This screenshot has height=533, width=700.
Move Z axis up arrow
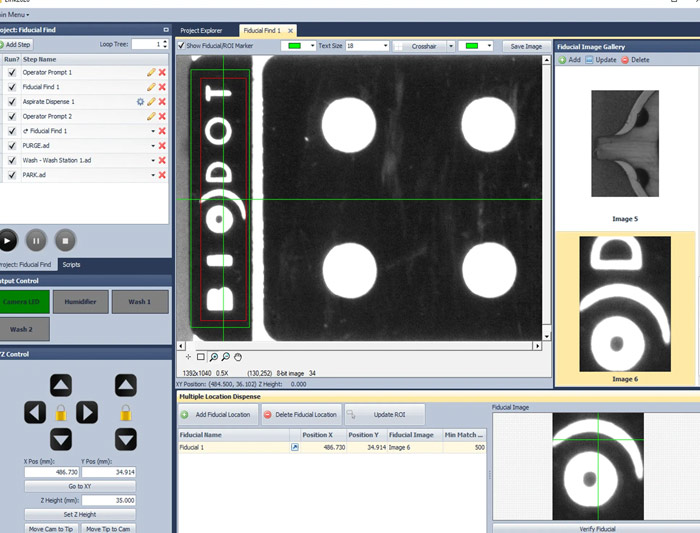click(x=126, y=385)
